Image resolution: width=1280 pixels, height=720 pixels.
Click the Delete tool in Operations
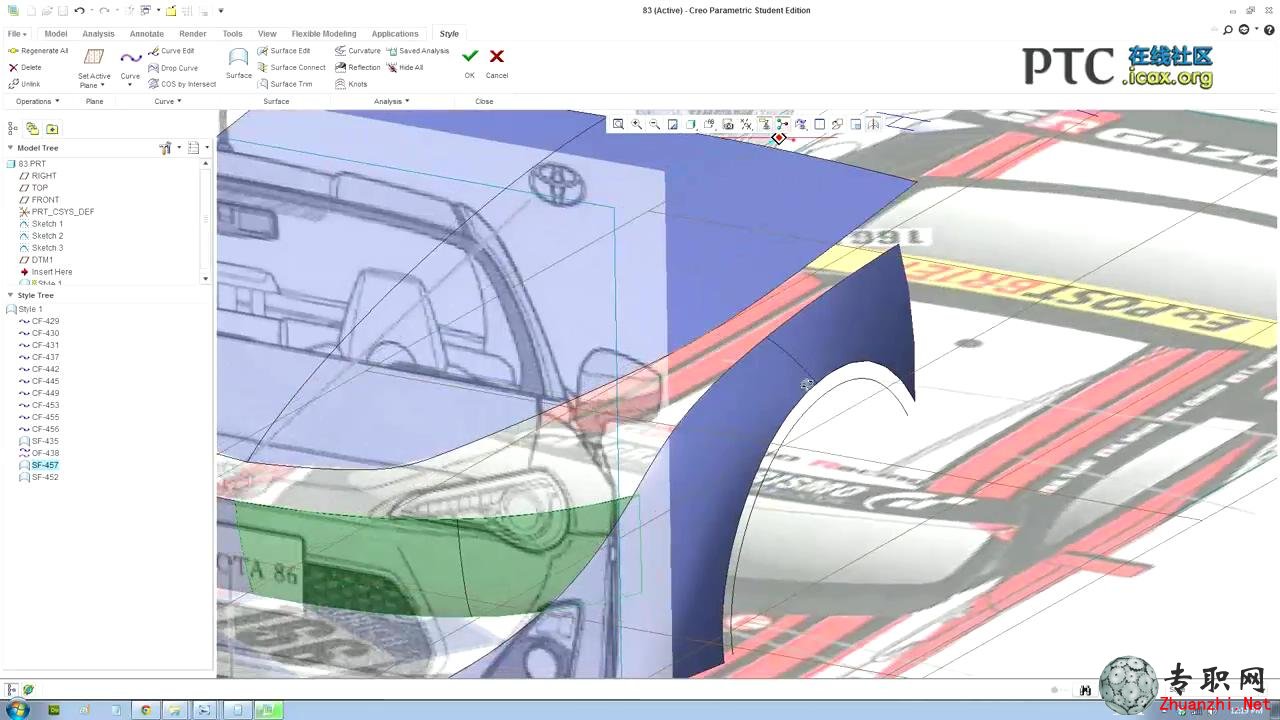[25, 68]
